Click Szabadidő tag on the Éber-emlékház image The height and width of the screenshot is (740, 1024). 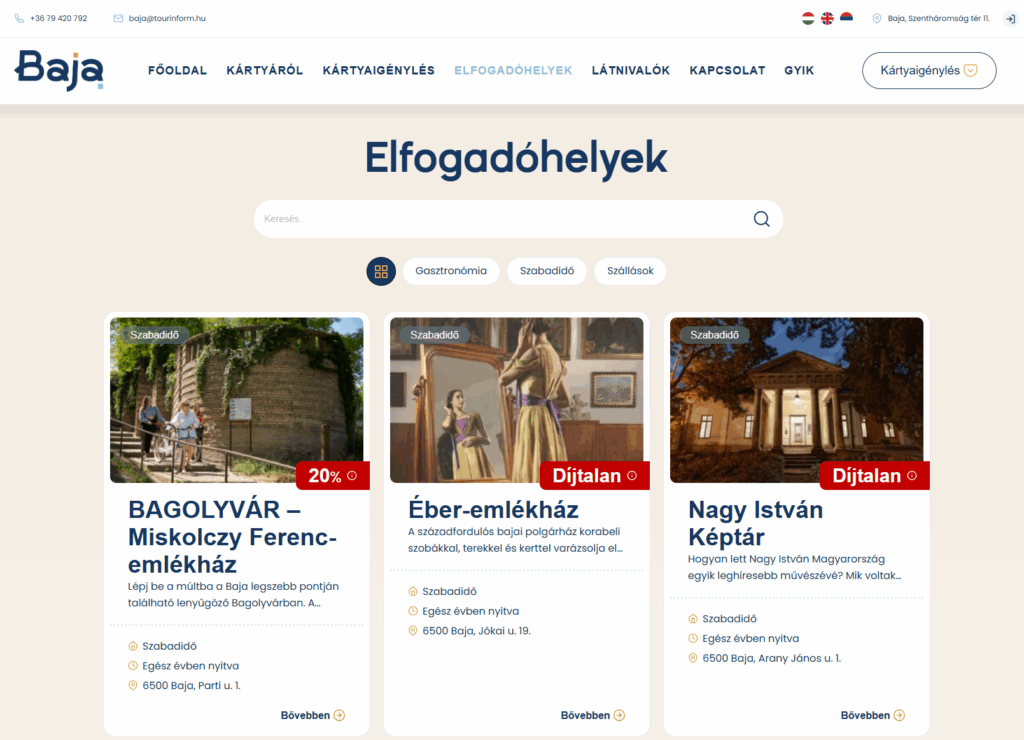(x=434, y=335)
